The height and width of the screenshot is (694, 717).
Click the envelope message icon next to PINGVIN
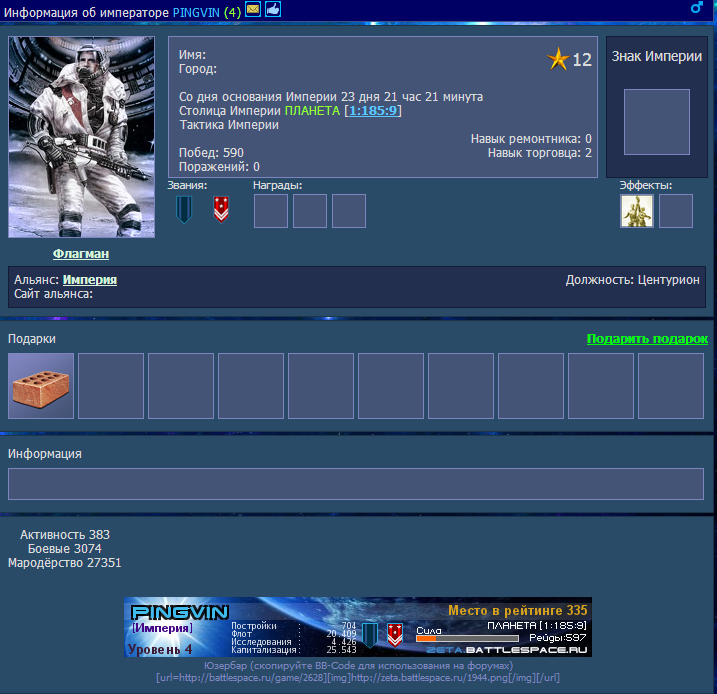[x=253, y=8]
